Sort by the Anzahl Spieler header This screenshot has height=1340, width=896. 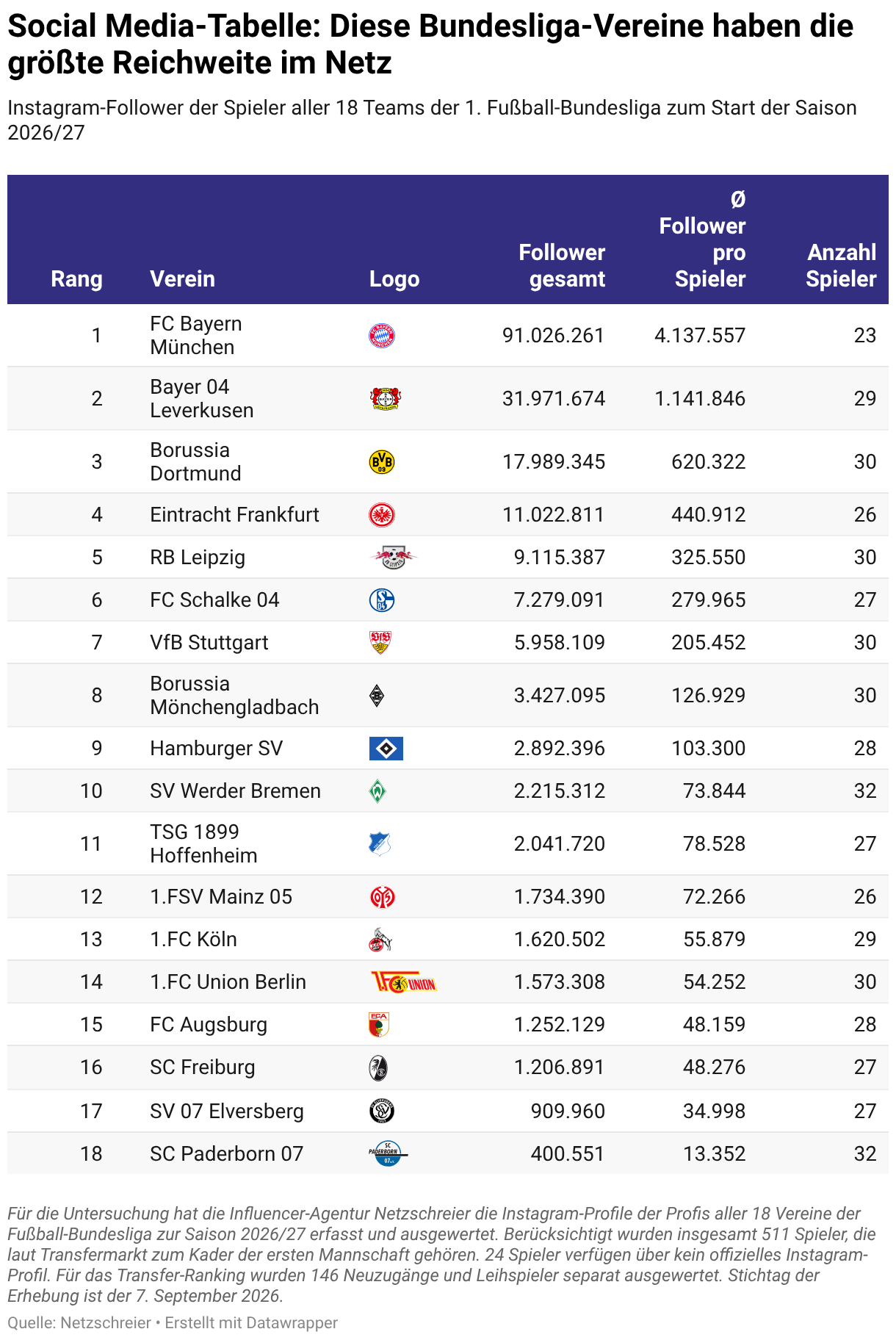[841, 266]
